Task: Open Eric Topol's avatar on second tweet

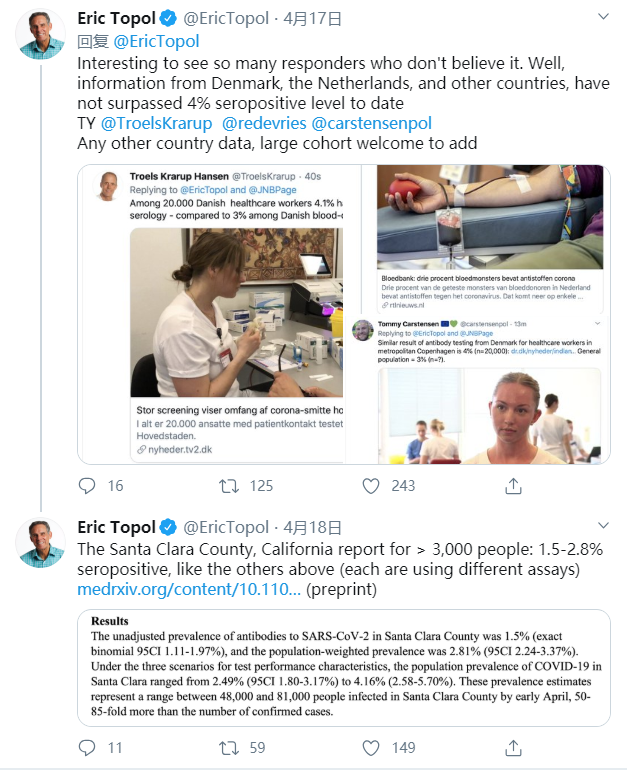Action: click(x=40, y=544)
